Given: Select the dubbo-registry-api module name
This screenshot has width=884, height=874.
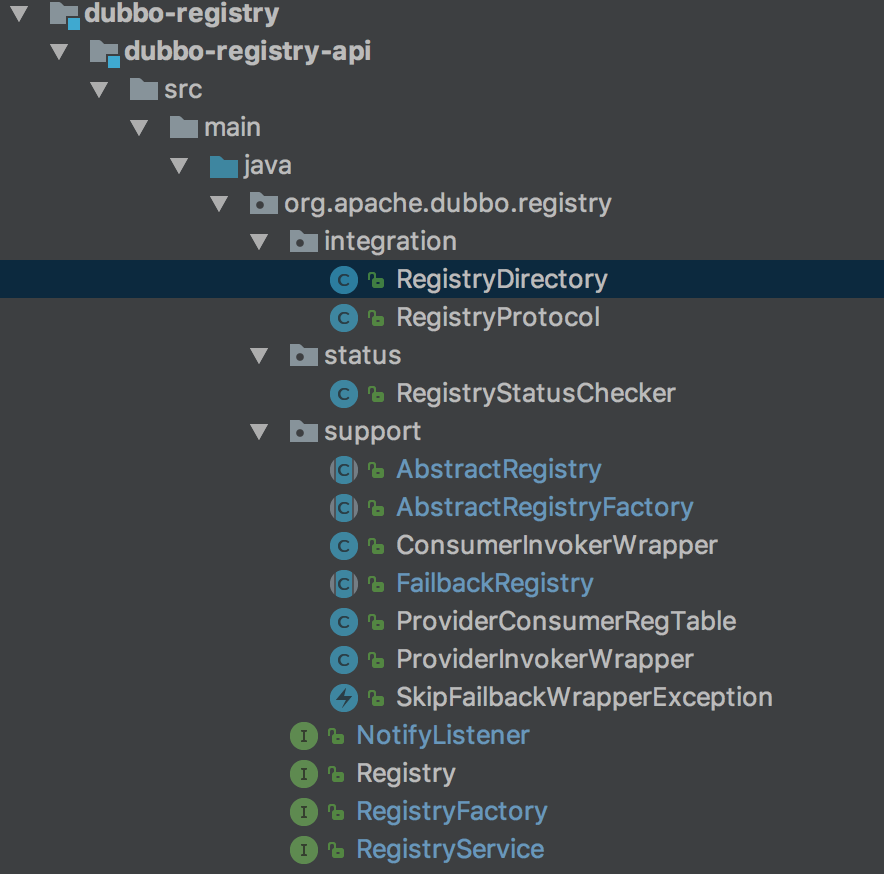Looking at the screenshot, I should pyautogui.click(x=247, y=51).
